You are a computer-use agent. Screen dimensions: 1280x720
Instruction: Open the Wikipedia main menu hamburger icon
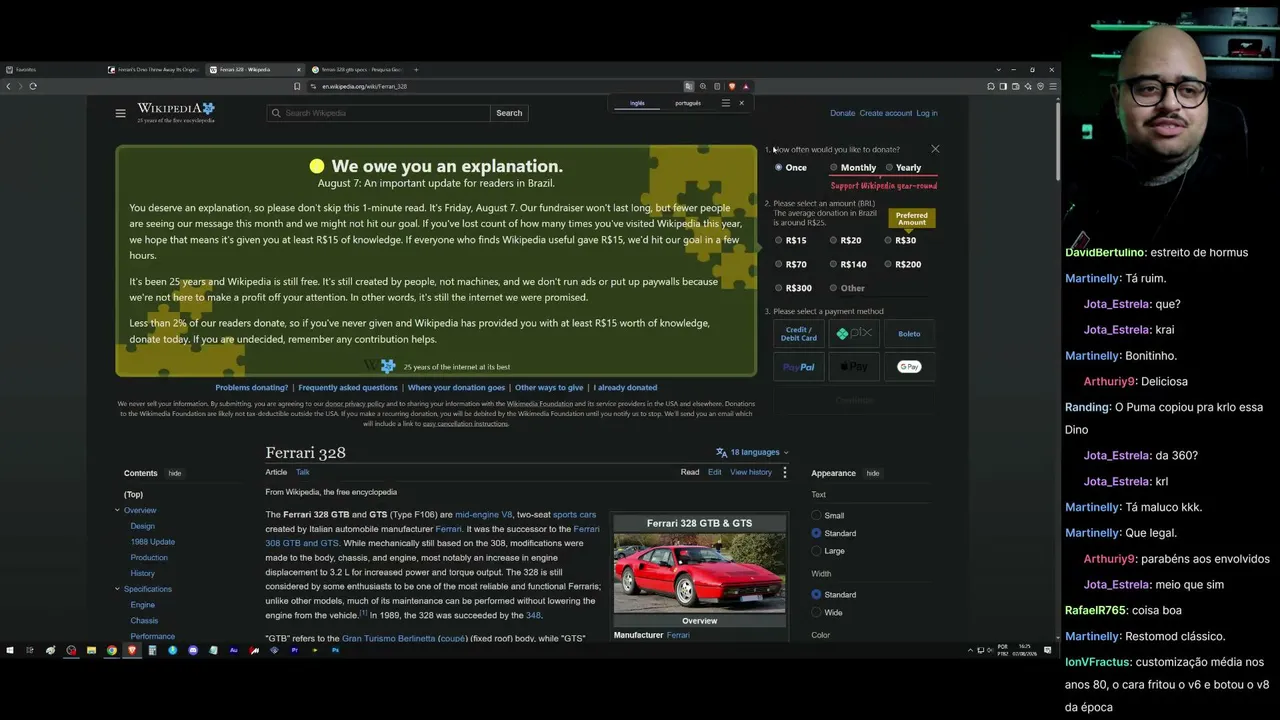click(120, 113)
